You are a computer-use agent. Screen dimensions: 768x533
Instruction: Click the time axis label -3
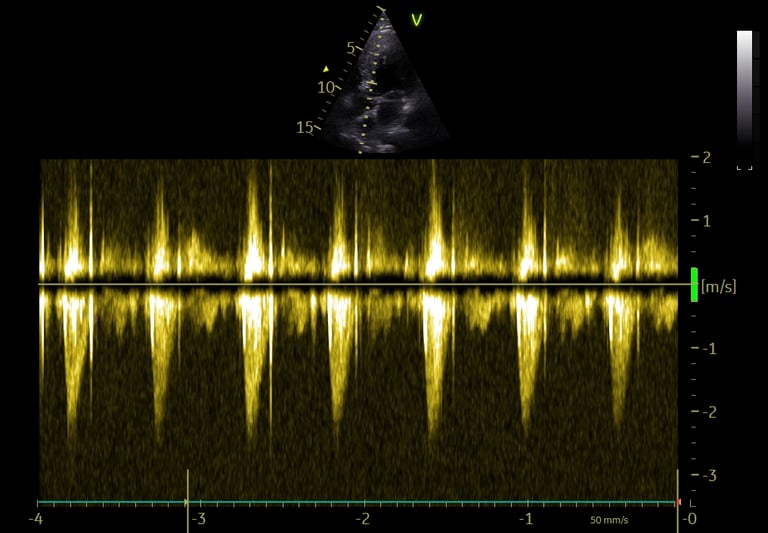198,519
